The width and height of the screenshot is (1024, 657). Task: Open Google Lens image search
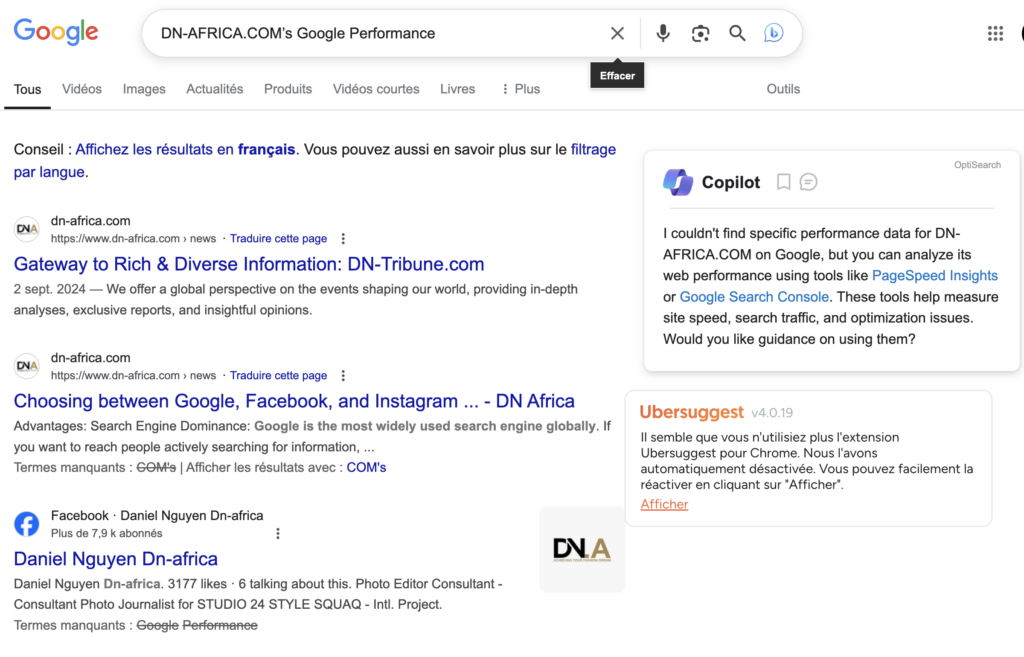point(700,33)
